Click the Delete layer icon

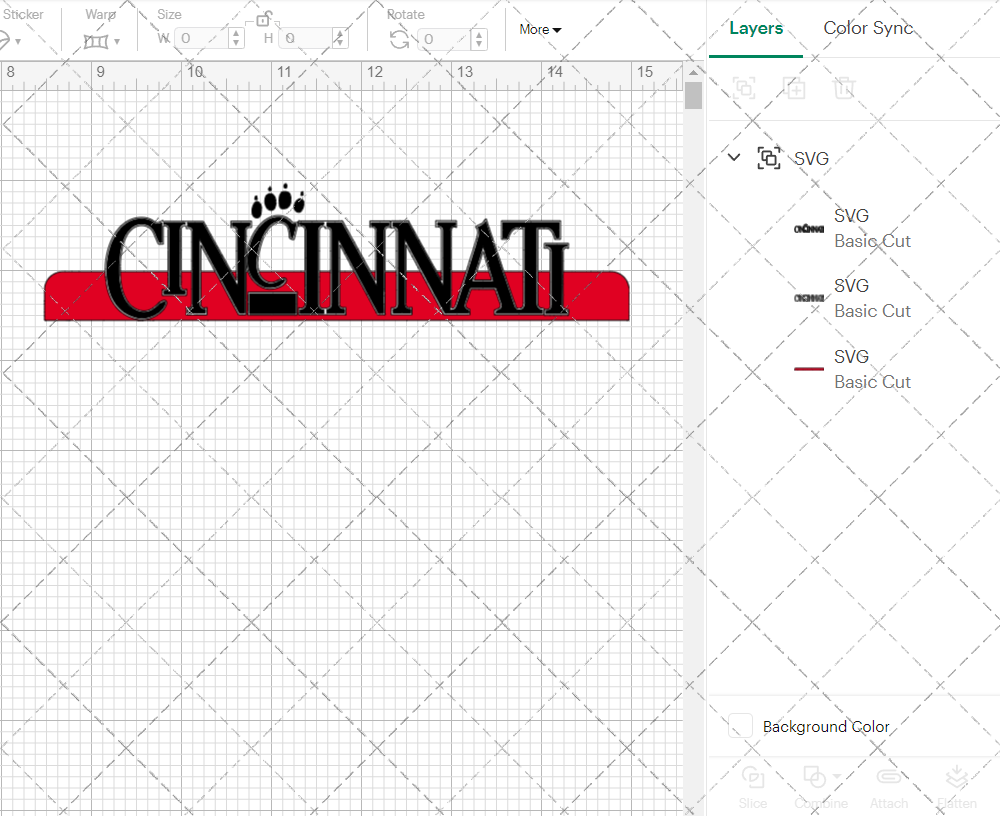click(x=845, y=89)
